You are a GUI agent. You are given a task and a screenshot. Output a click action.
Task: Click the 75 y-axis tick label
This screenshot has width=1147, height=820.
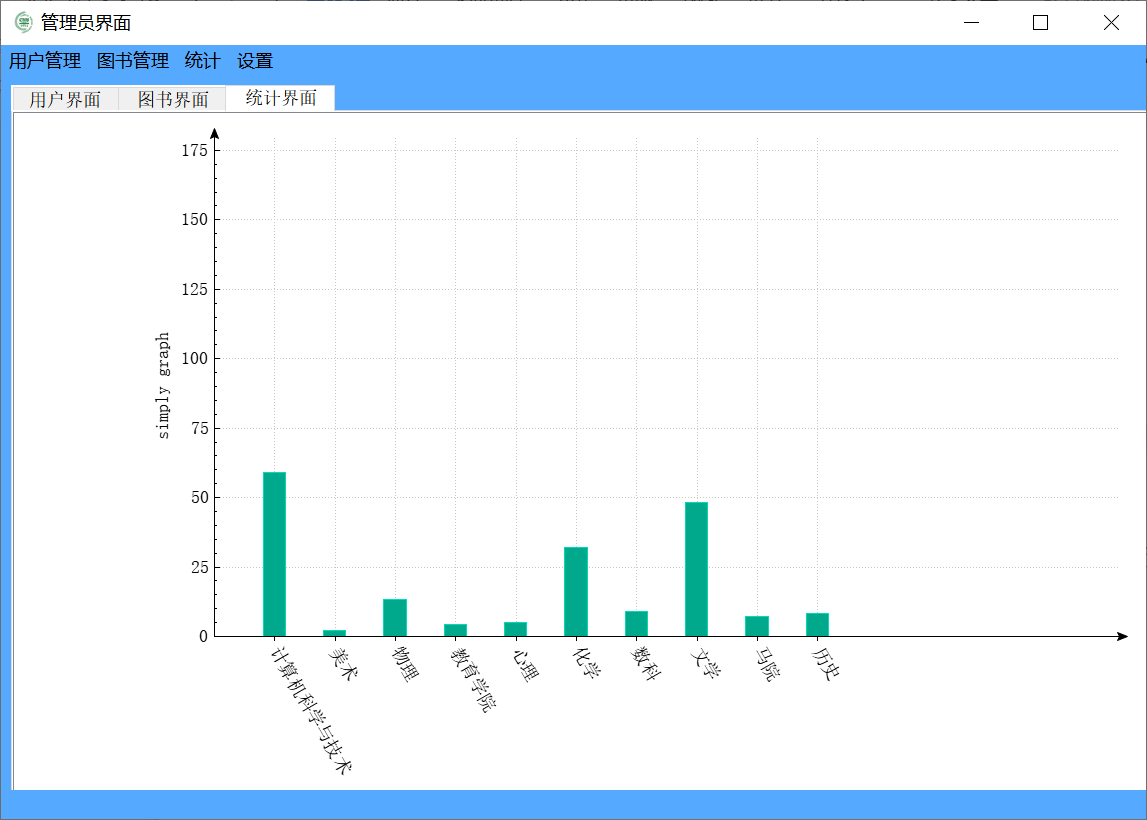(200, 429)
